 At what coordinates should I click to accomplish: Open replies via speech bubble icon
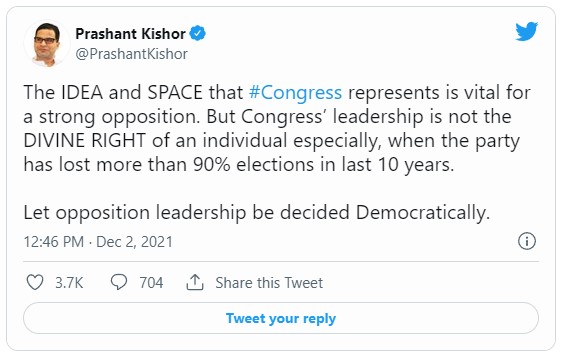[x=119, y=282]
